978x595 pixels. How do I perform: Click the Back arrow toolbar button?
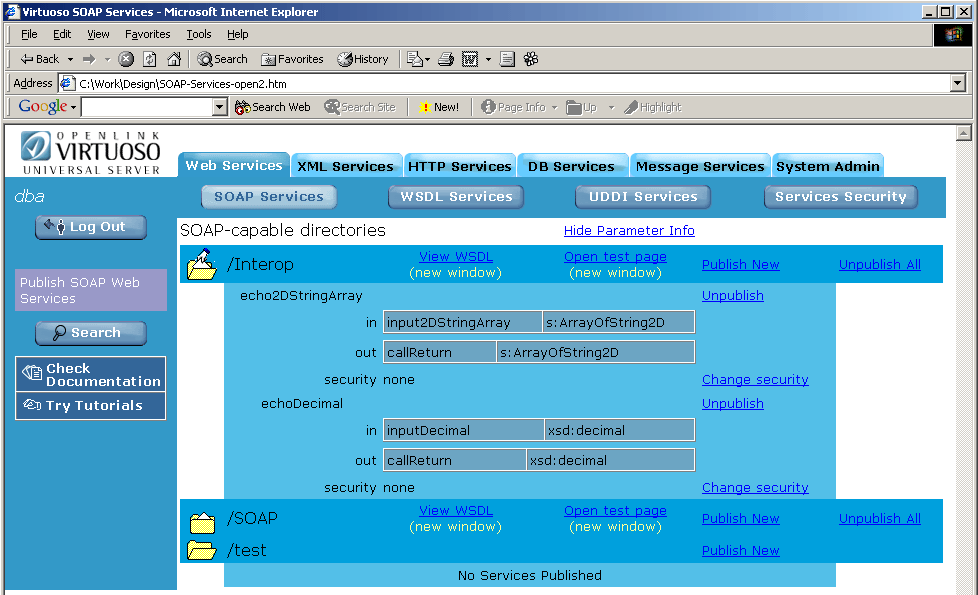39,59
